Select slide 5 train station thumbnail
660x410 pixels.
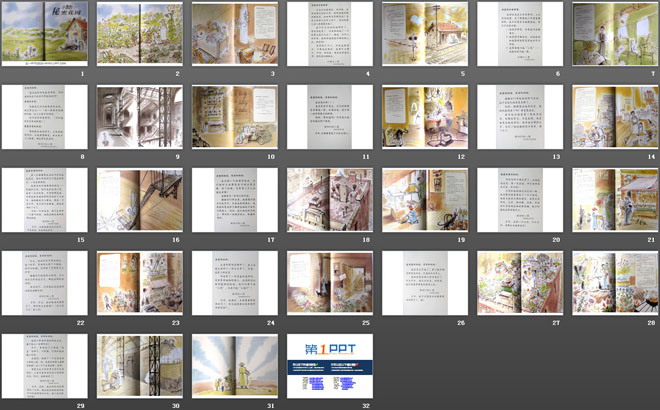[425, 34]
